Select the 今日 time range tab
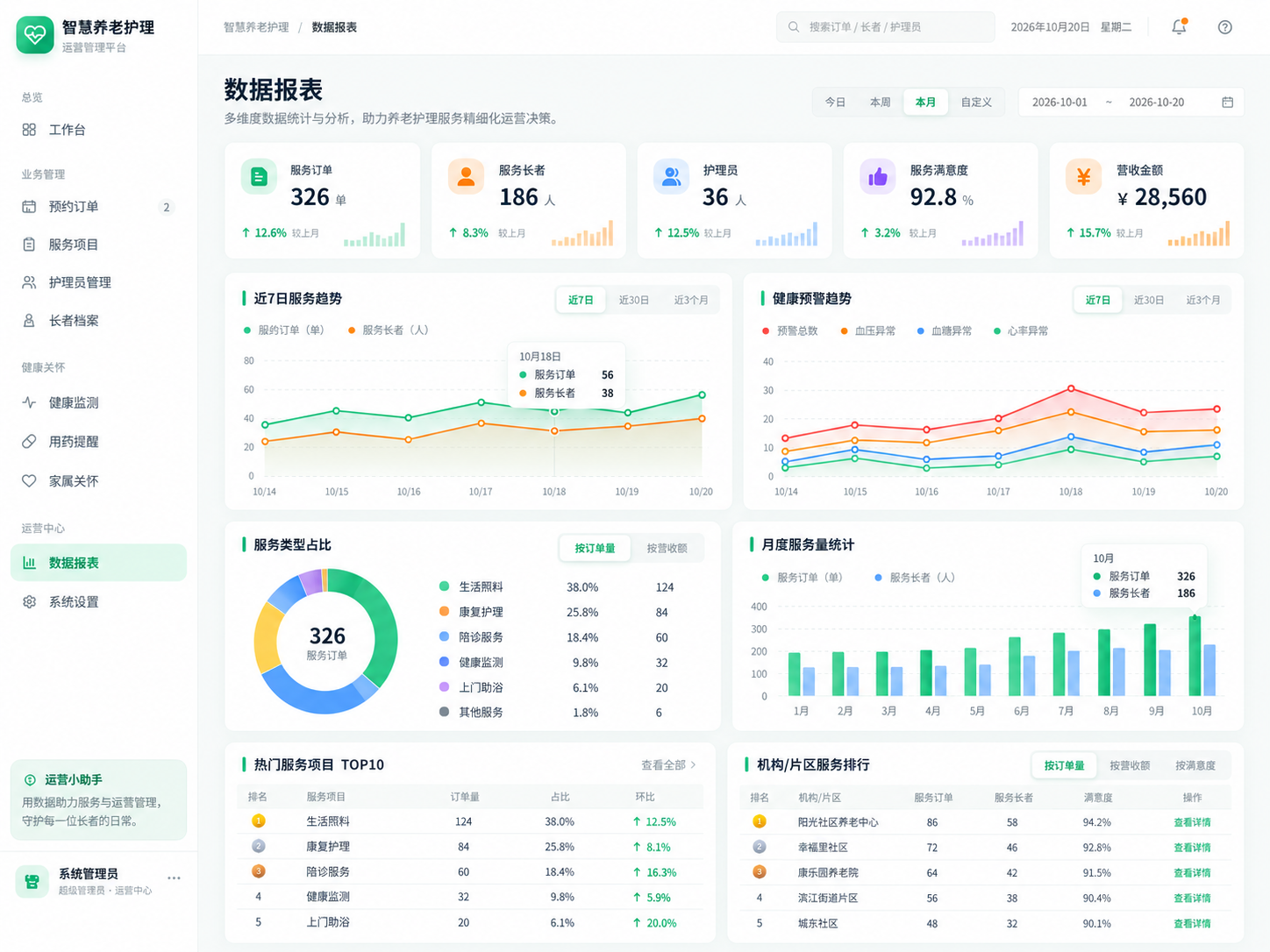This screenshot has height=952, width=1270. [x=835, y=103]
